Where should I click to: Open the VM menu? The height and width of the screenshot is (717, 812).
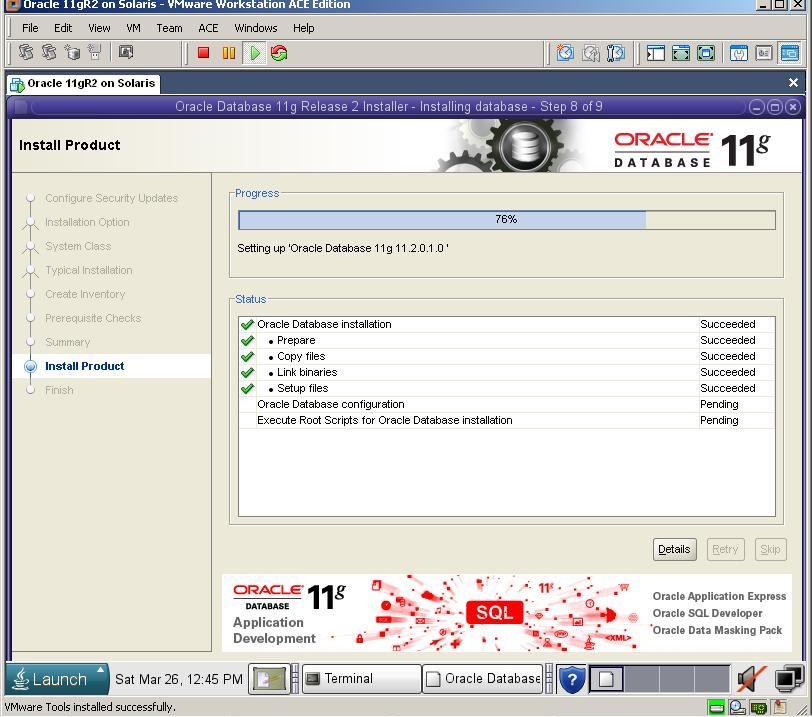point(133,28)
